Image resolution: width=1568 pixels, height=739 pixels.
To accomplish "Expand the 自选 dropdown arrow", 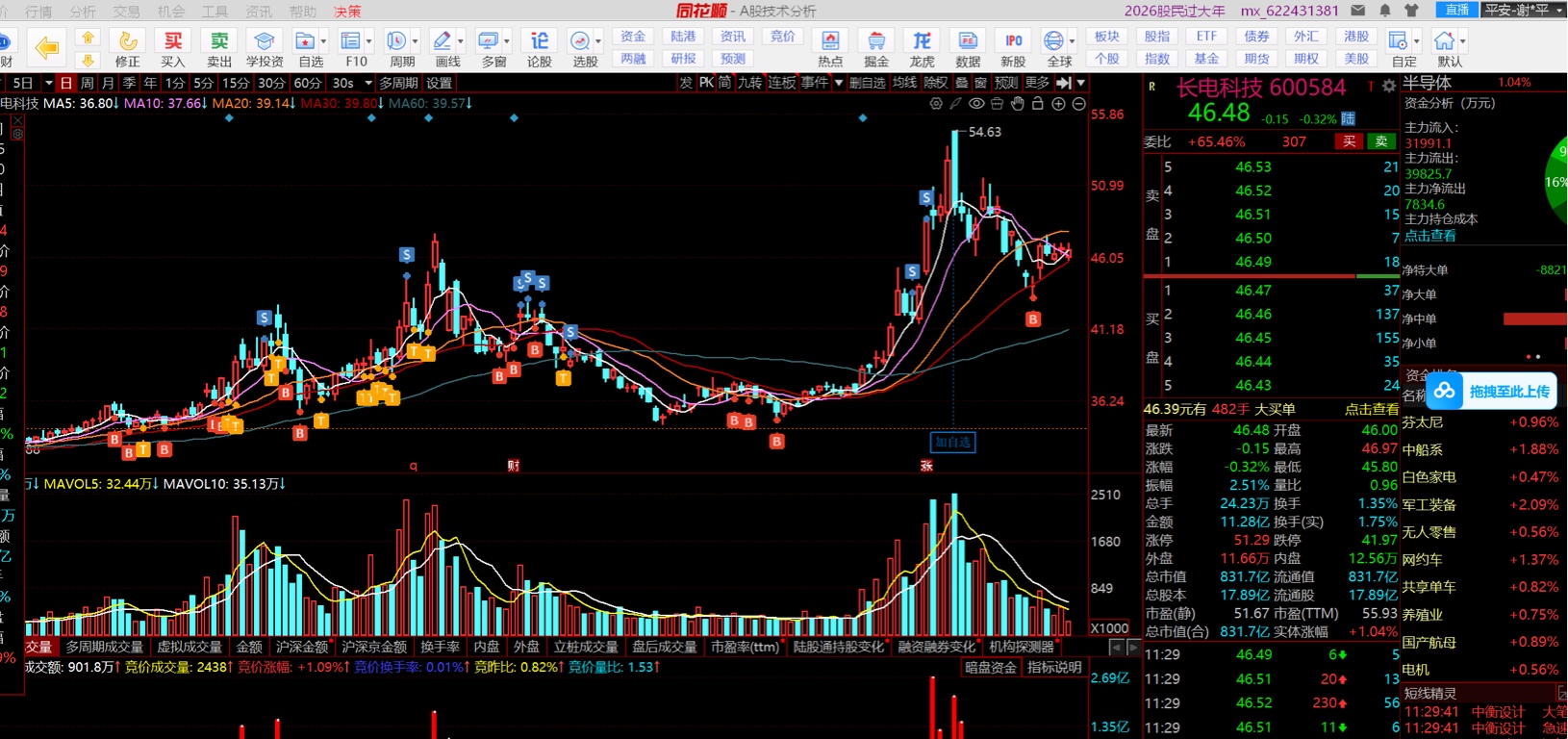I will pos(323,41).
